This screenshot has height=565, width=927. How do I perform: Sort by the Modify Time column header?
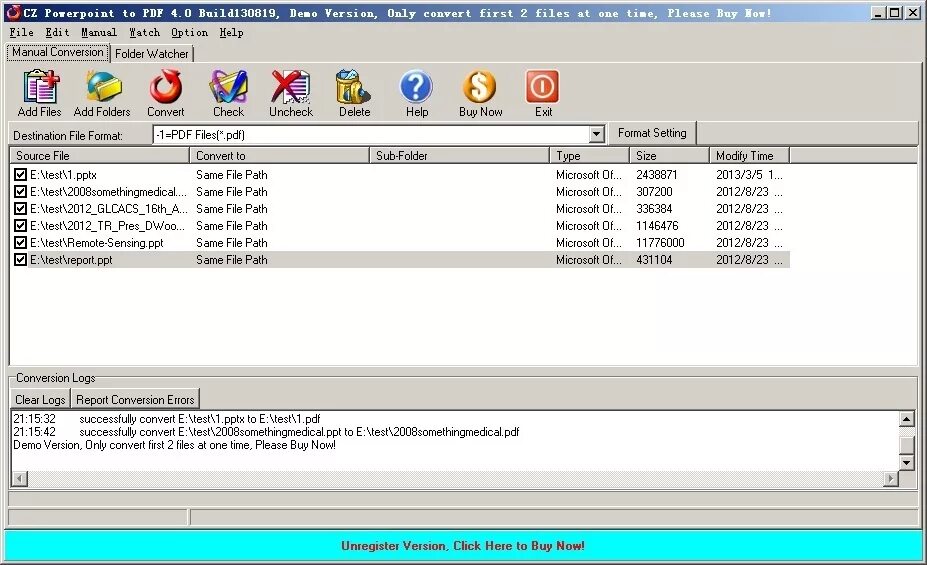pyautogui.click(x=750, y=155)
